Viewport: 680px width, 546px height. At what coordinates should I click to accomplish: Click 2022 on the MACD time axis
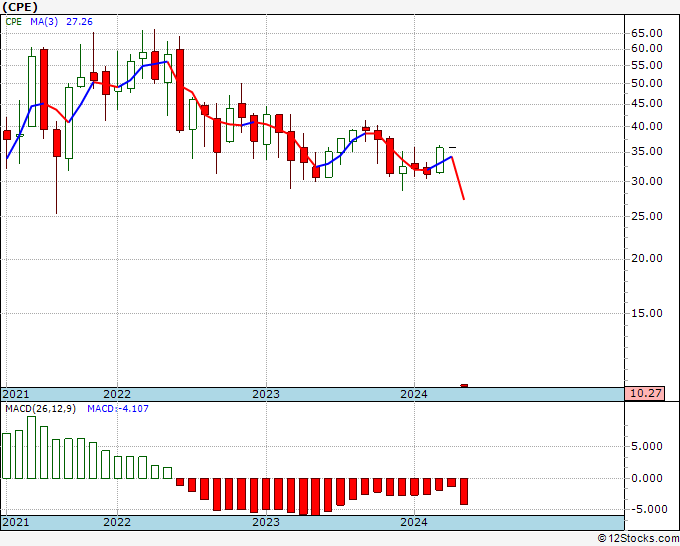click(x=117, y=522)
